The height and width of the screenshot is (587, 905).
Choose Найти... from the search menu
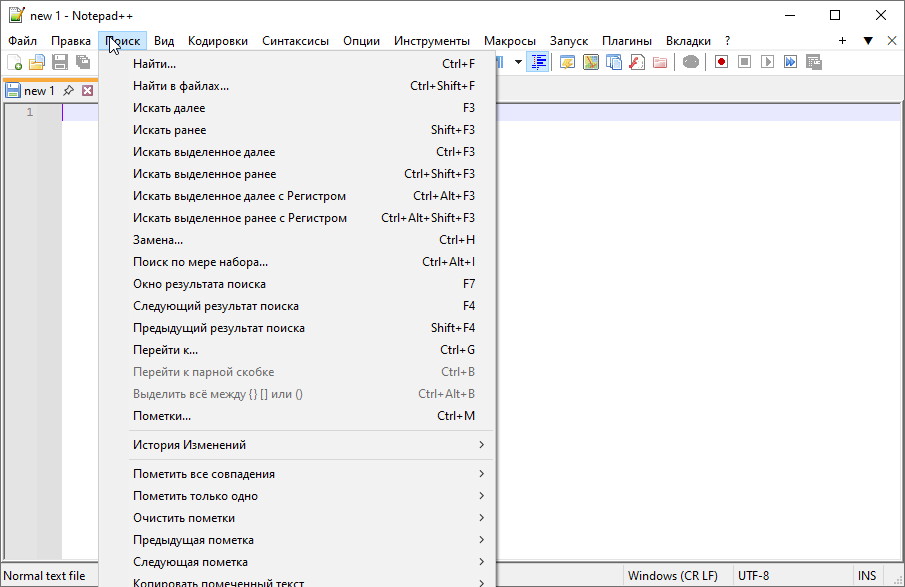[x=297, y=64]
